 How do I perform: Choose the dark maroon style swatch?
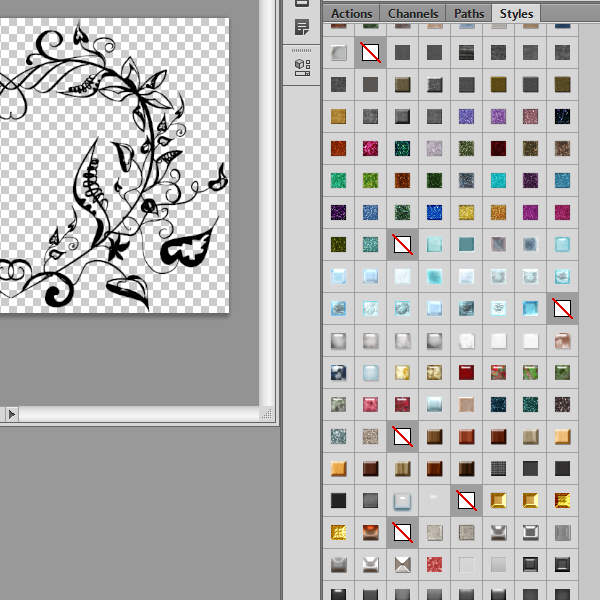tap(498, 148)
